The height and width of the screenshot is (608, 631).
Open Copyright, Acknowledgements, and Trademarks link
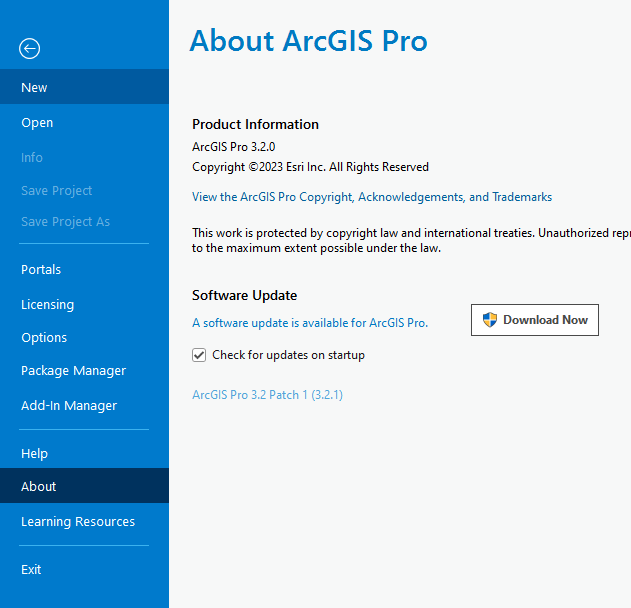[372, 197]
